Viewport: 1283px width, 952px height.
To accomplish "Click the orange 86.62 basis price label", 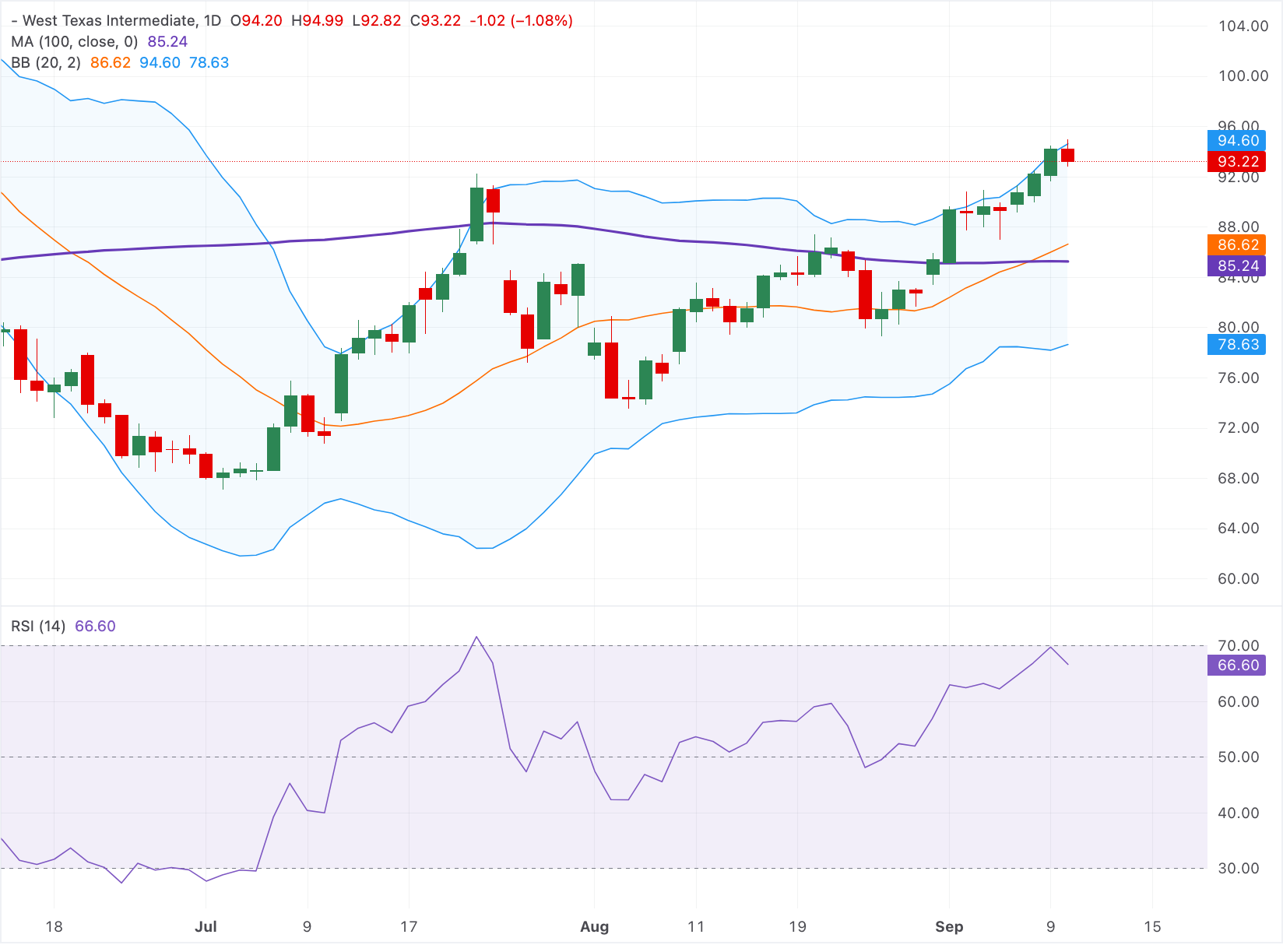I will coord(1237,245).
